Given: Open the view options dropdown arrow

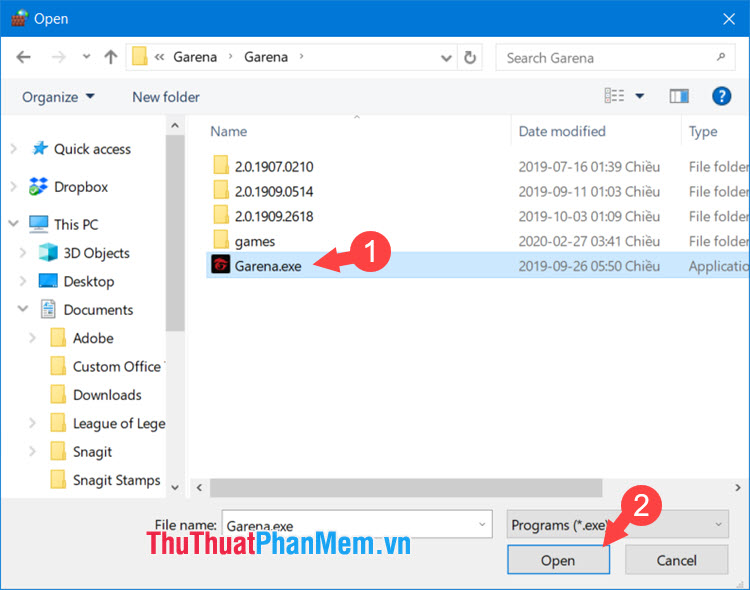Looking at the screenshot, I should point(639,96).
